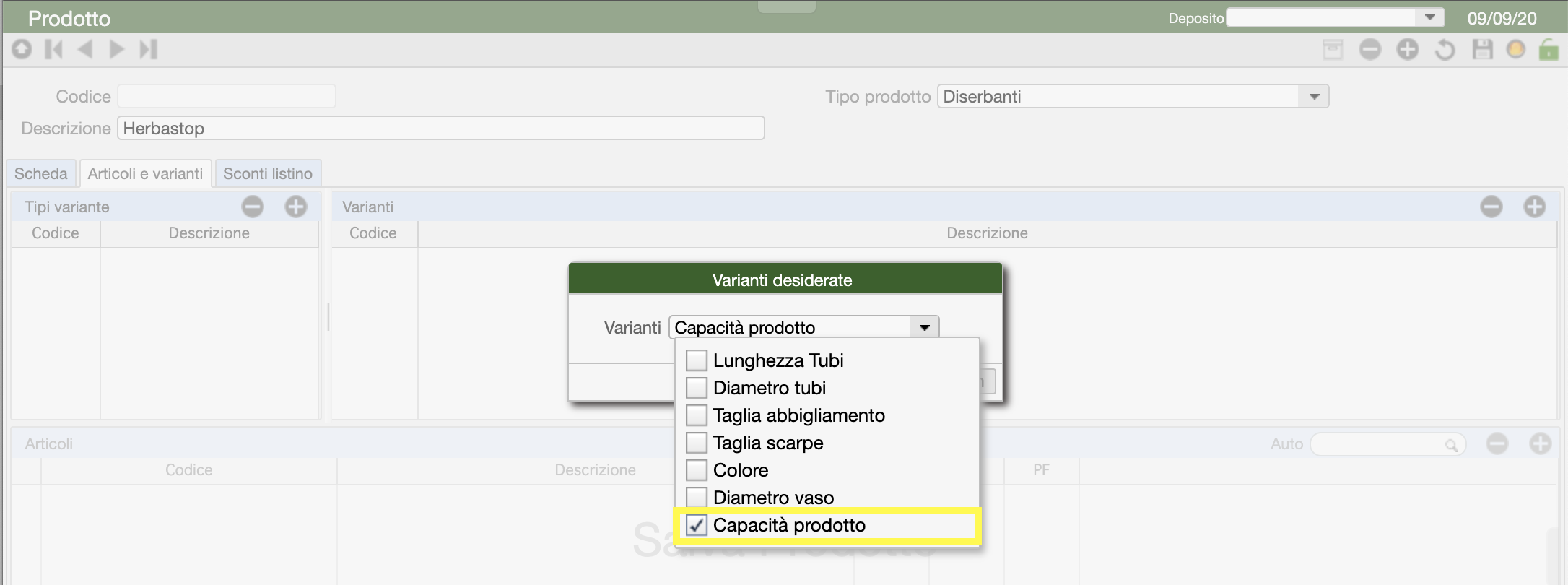Open the Tipo prodotto dropdown showing Diserbanti
Viewport: 1568px width, 585px height.
1314,97
